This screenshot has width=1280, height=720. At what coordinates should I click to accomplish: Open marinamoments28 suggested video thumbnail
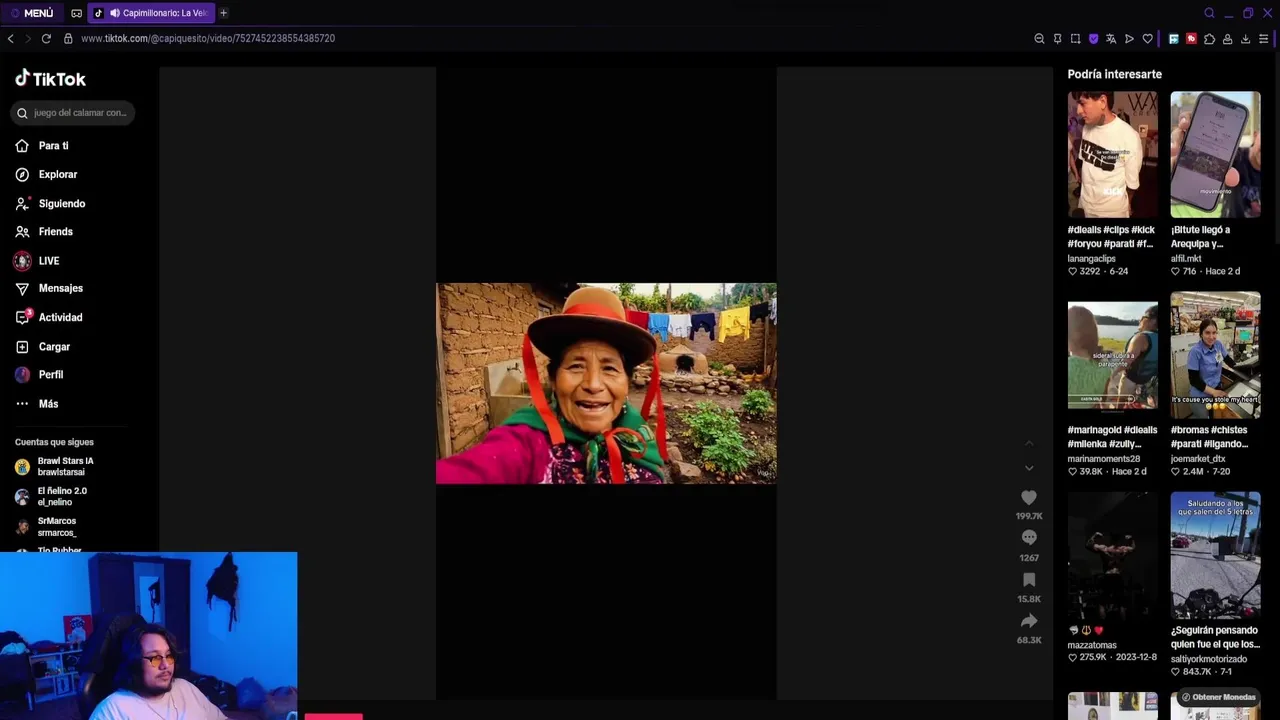coord(1112,355)
